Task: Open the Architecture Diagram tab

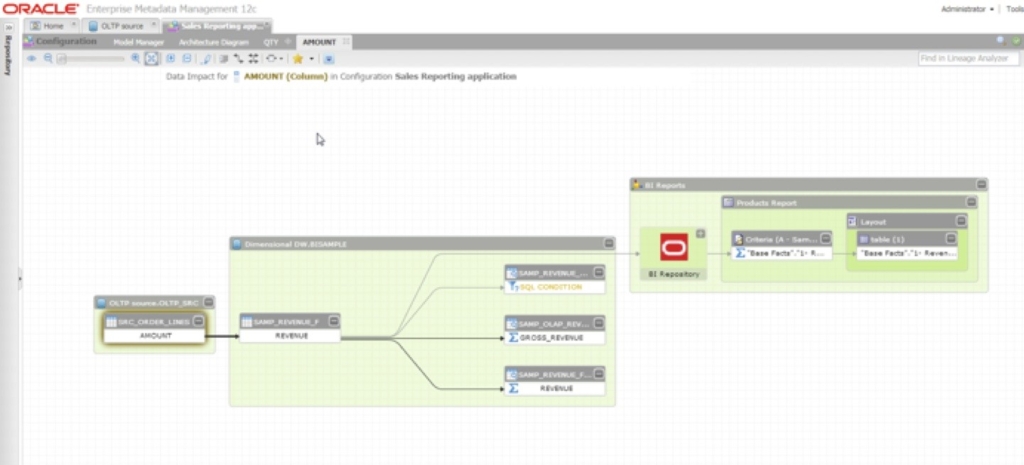Action: [x=214, y=42]
